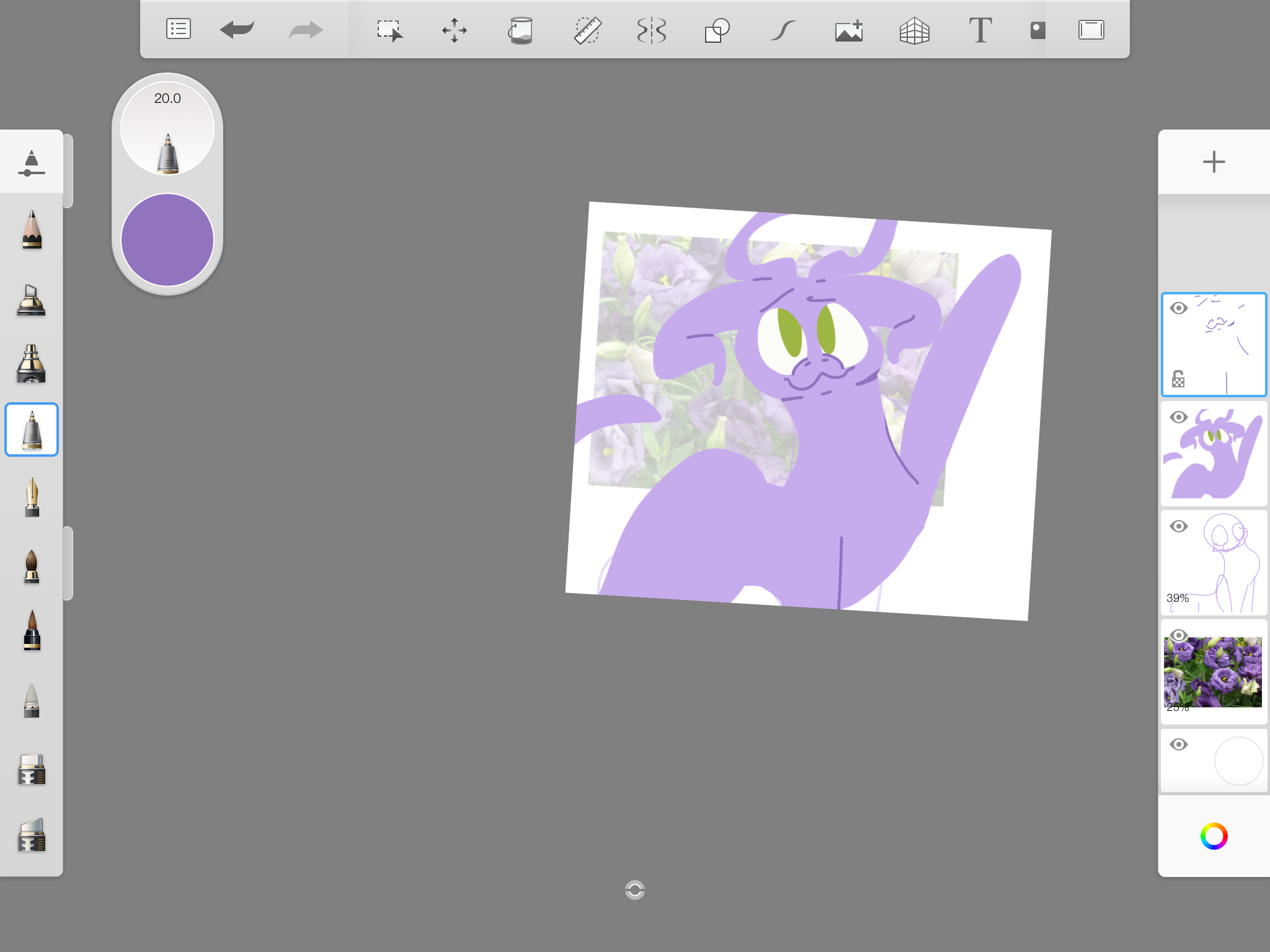This screenshot has width=1270, height=952.
Task: Open brush library settings icon
Action: point(31,164)
